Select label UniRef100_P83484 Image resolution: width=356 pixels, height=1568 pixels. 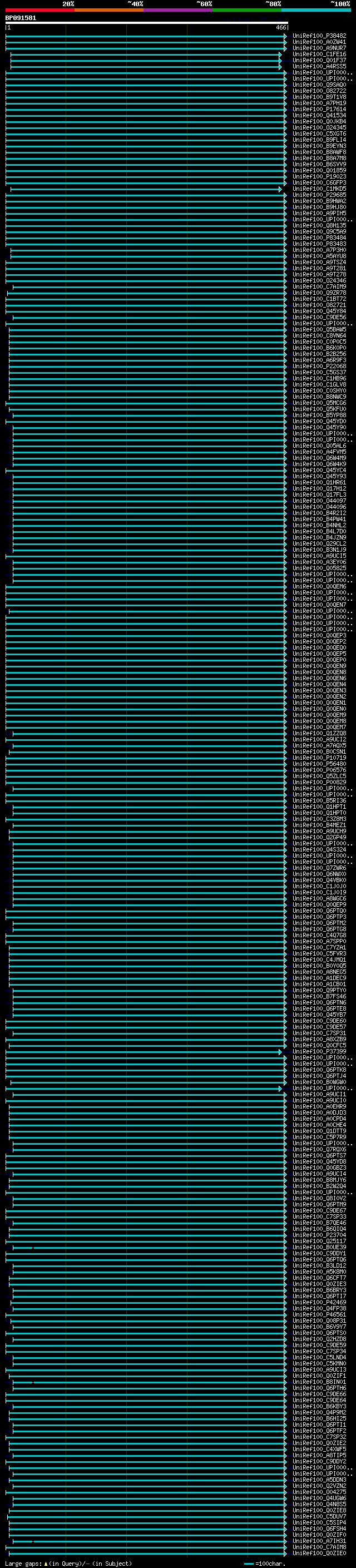pyautogui.click(x=319, y=238)
